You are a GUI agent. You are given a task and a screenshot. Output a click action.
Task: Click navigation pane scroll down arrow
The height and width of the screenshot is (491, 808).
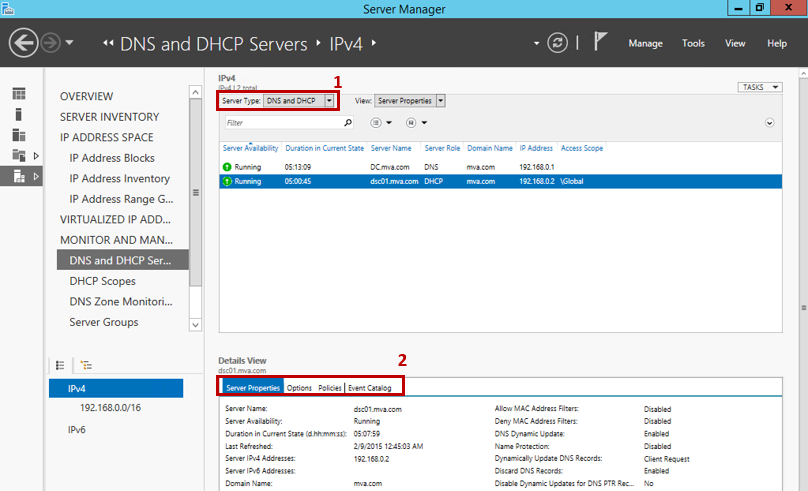coord(195,325)
